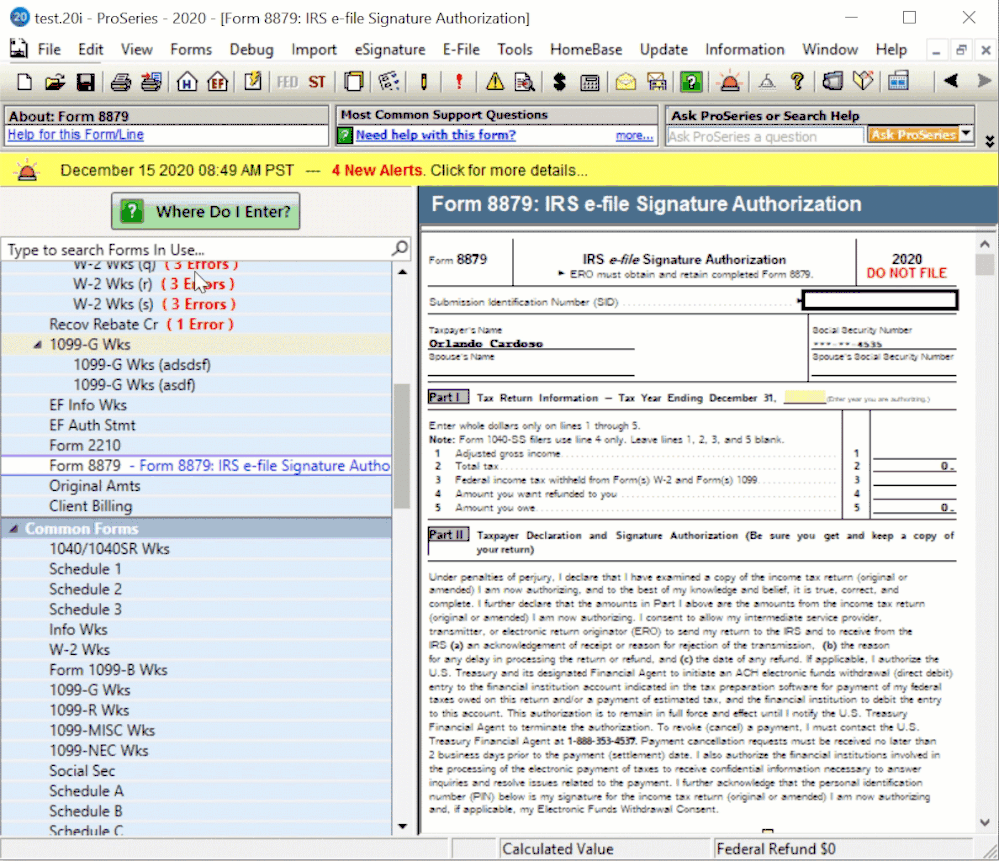The width and height of the screenshot is (999, 861).
Task: Click the red alert siren toolbar icon
Action: (x=732, y=82)
